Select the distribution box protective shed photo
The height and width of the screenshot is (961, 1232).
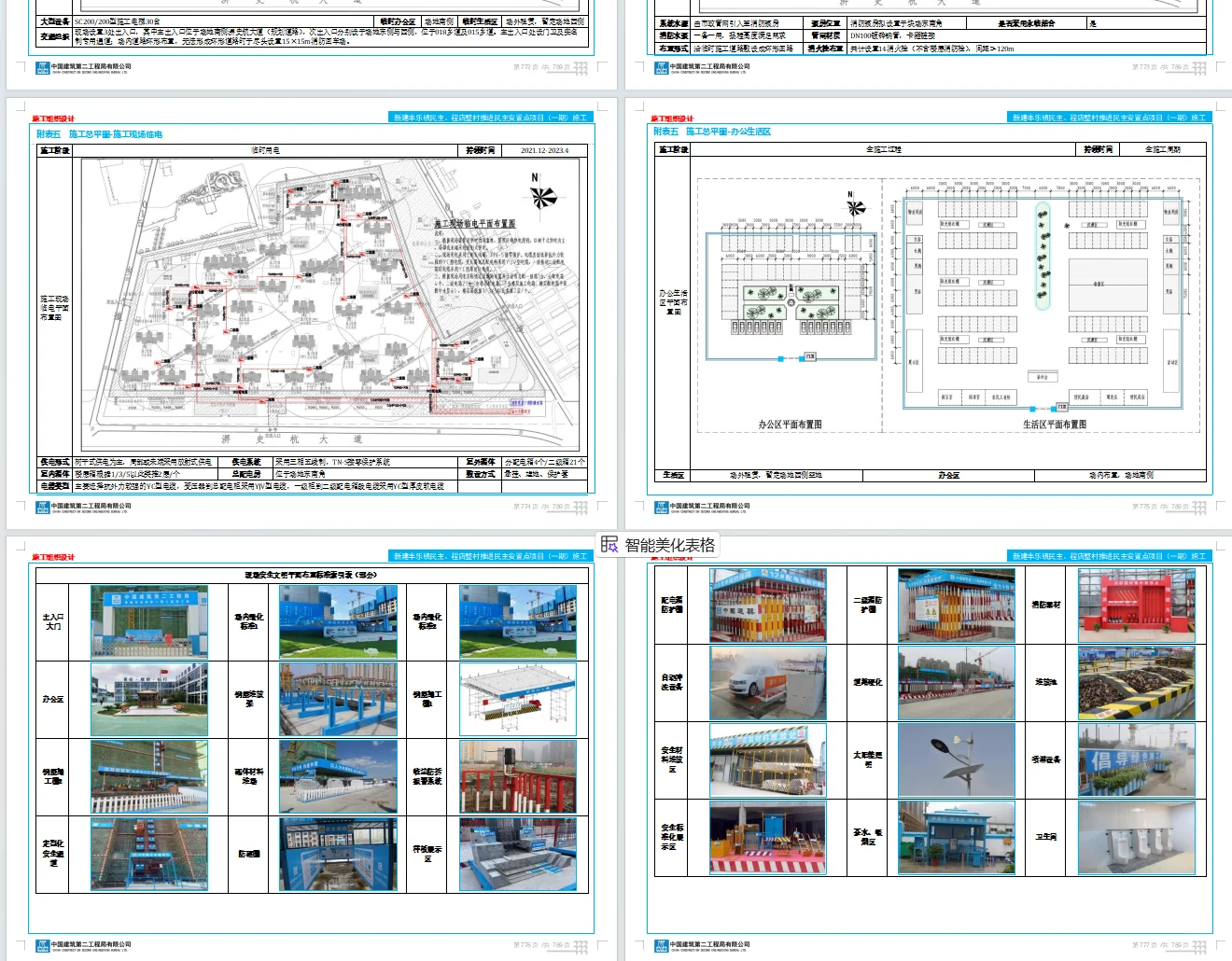(x=768, y=606)
